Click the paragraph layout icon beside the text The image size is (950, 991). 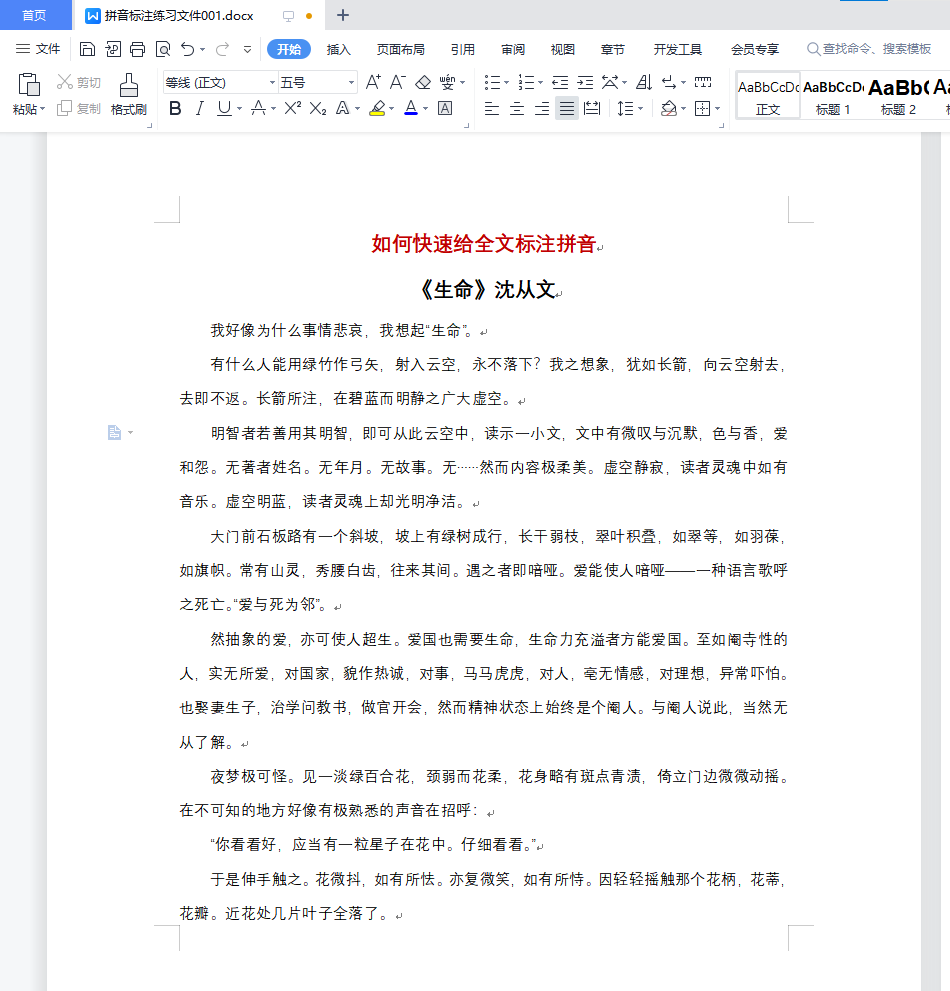click(114, 432)
